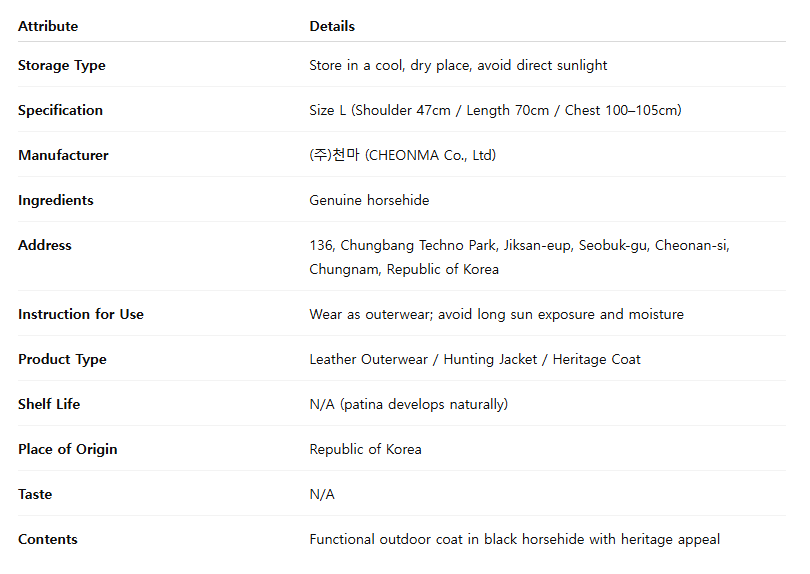Click the Chungbang Techno Park address text
The width and height of the screenshot is (810, 574).
519,257
